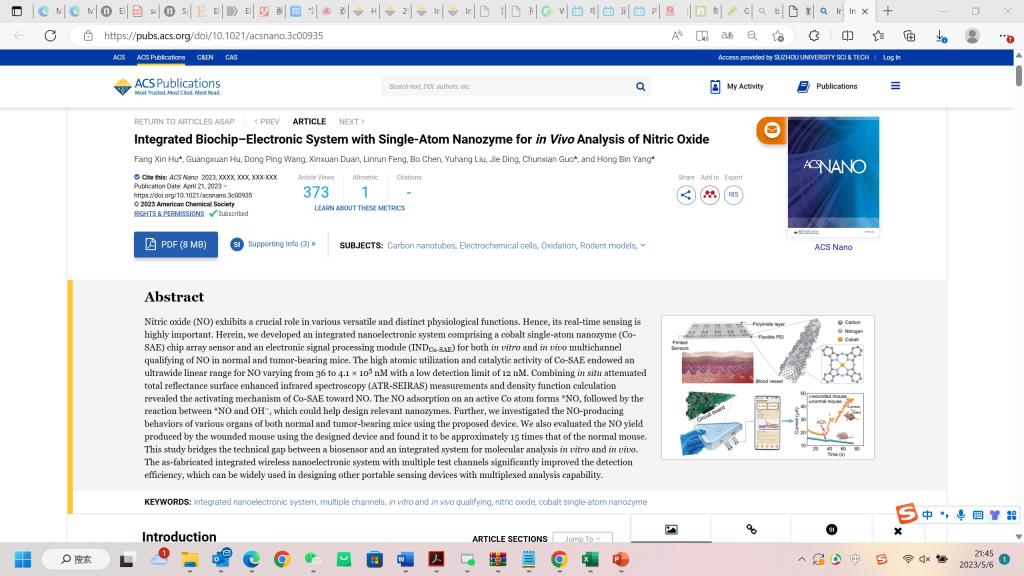The height and width of the screenshot is (576, 1024).
Task: Download the PDF (8 MB)
Action: pos(176,244)
